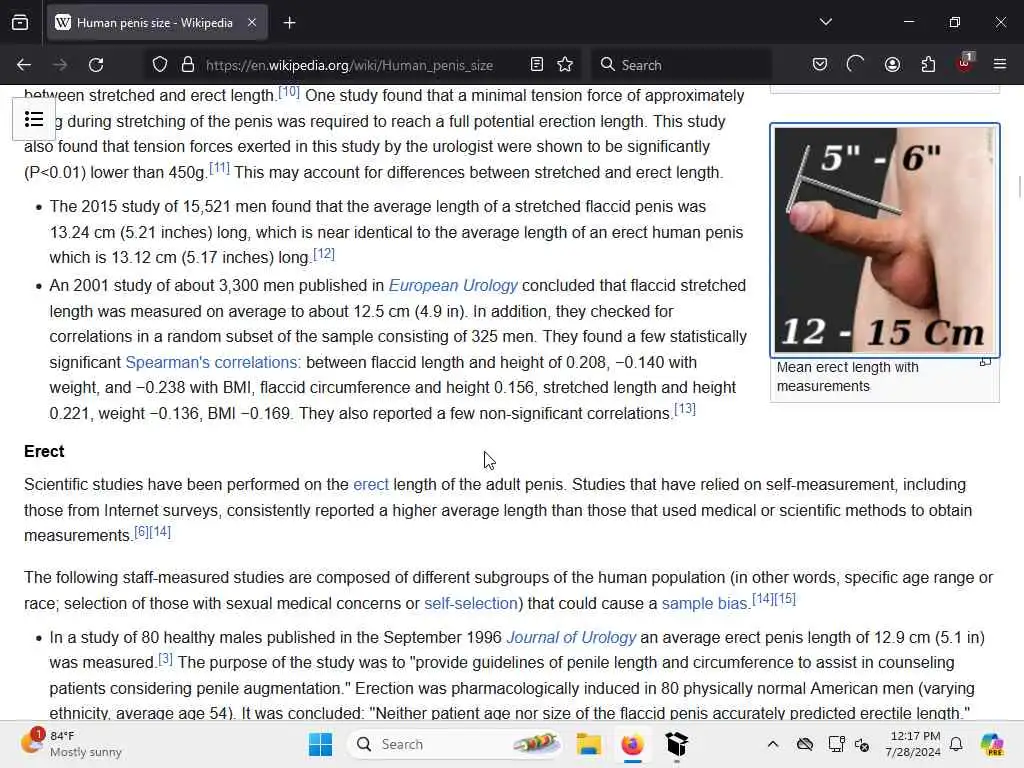Click the Wikipedia URL address field
This screenshot has width=1024, height=768.
[x=349, y=65]
